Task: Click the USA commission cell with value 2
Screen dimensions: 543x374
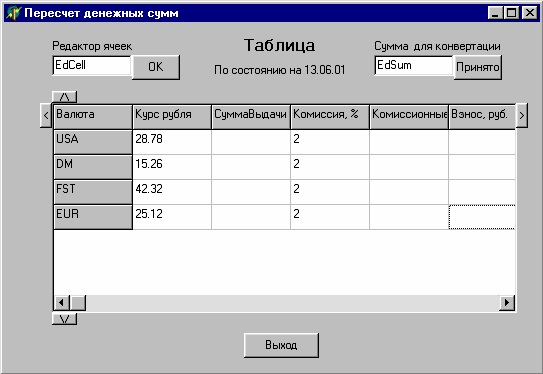Action: coord(330,142)
